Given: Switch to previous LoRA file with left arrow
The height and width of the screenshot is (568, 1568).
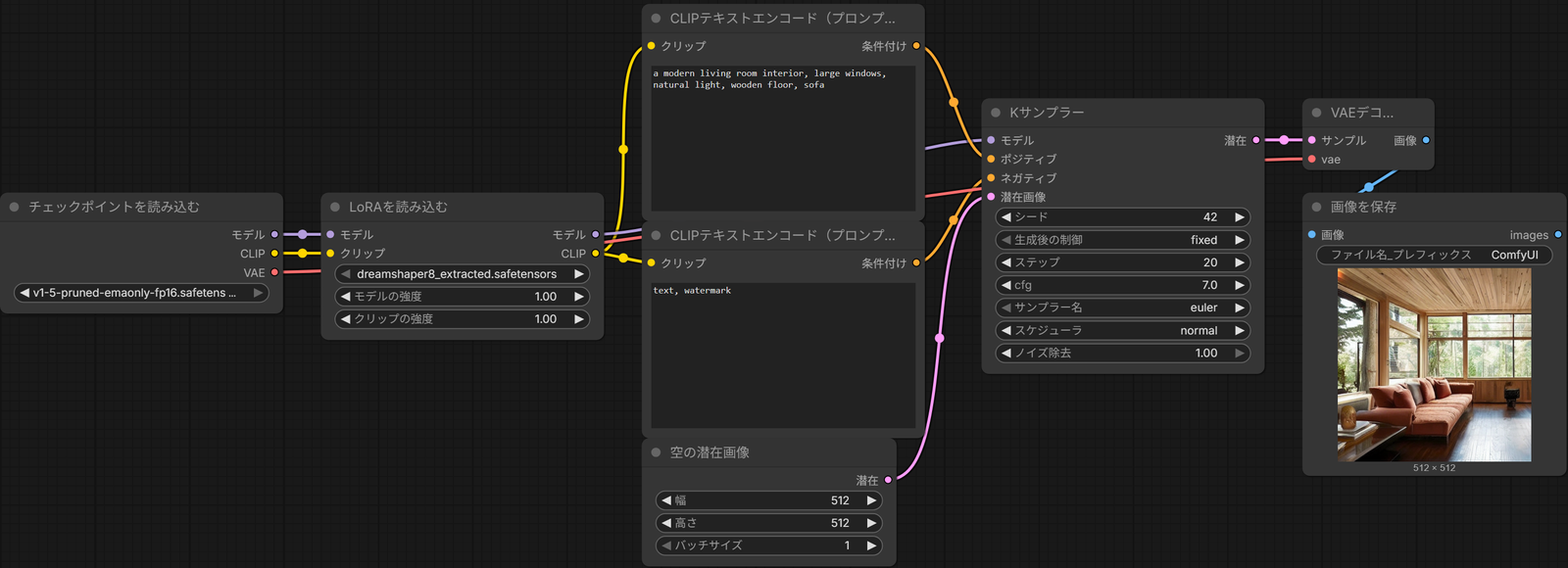Looking at the screenshot, I should (345, 274).
